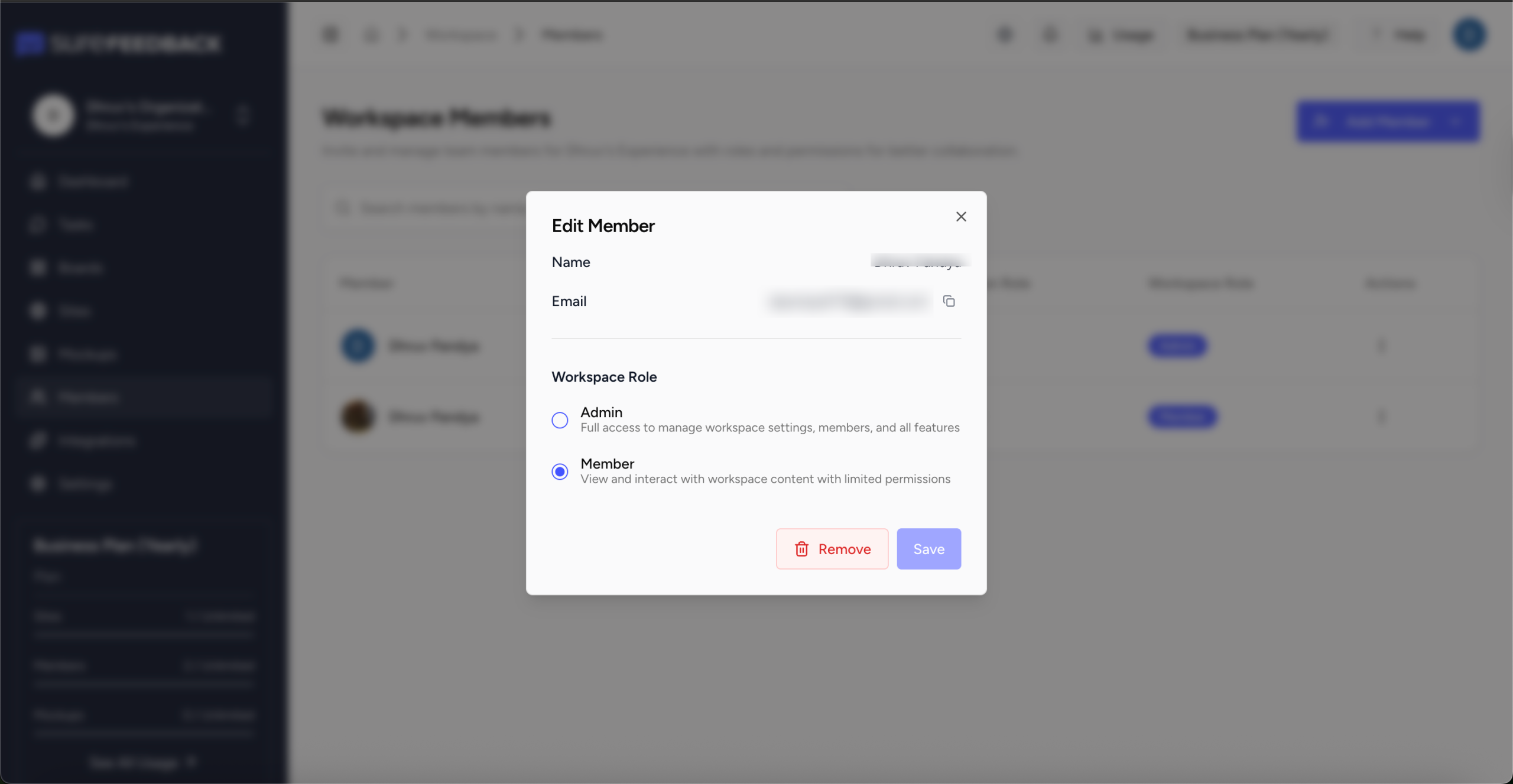Viewport: 1513px width, 784px height.
Task: Click the search members input field
Action: 437,208
